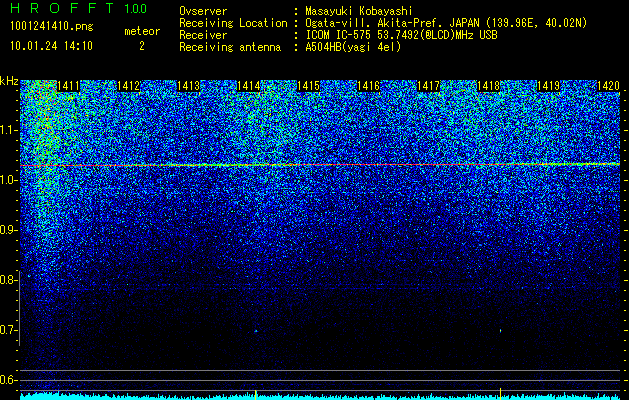Viewport: 629px width, 400px height.
Task: Click the 0.7 kHz axis label
Action: click(9, 330)
